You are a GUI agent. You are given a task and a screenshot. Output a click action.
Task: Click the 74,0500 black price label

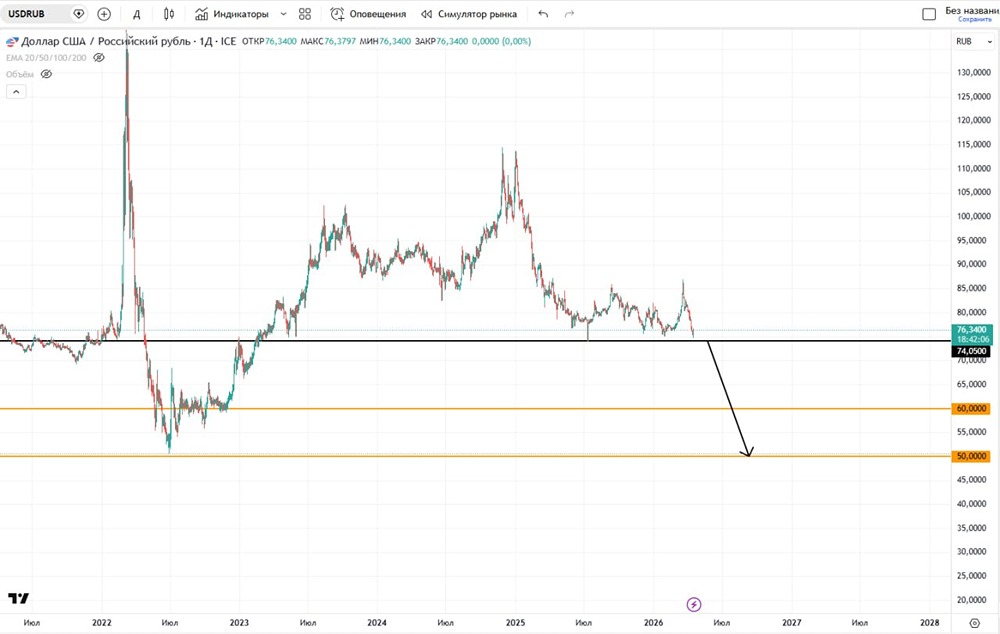(x=971, y=351)
